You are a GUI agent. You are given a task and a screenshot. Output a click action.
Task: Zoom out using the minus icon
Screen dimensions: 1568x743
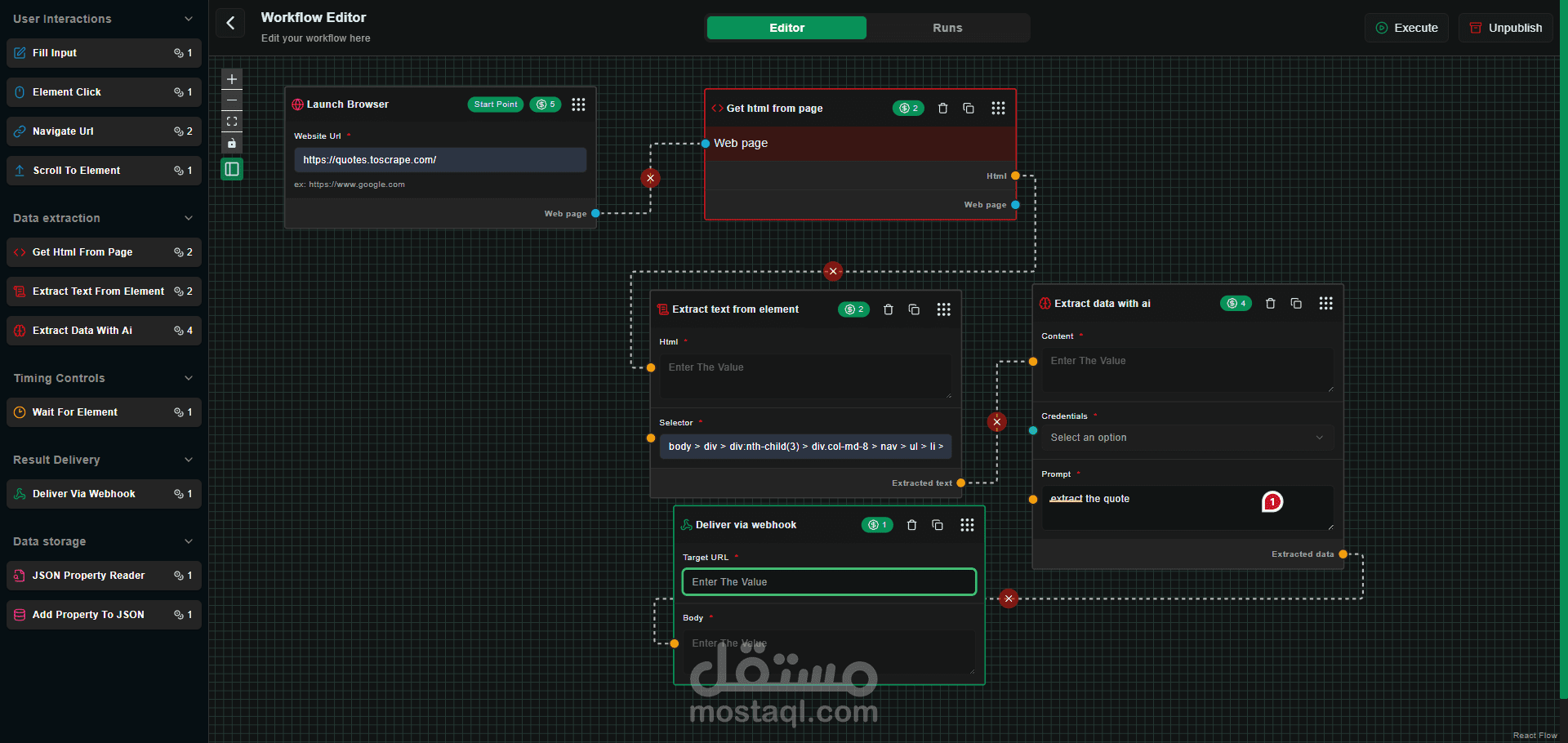231,100
